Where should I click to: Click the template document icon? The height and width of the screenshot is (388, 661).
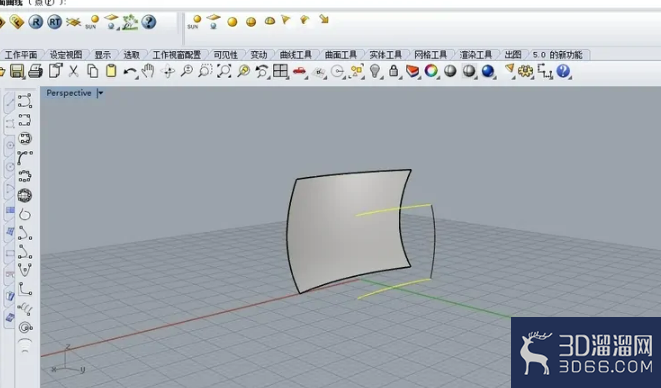pyautogui.click(x=56, y=71)
